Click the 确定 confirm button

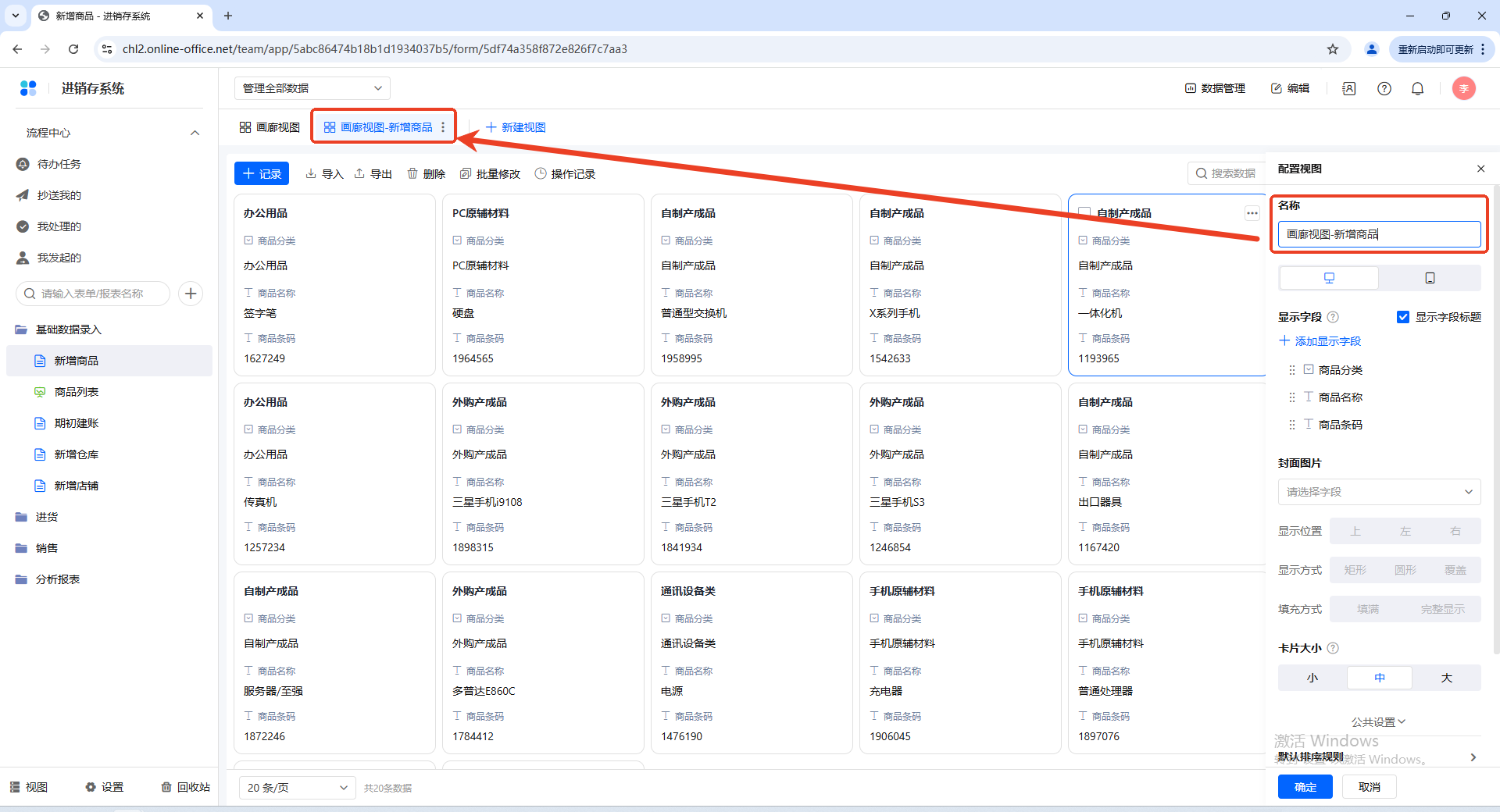[1305, 787]
